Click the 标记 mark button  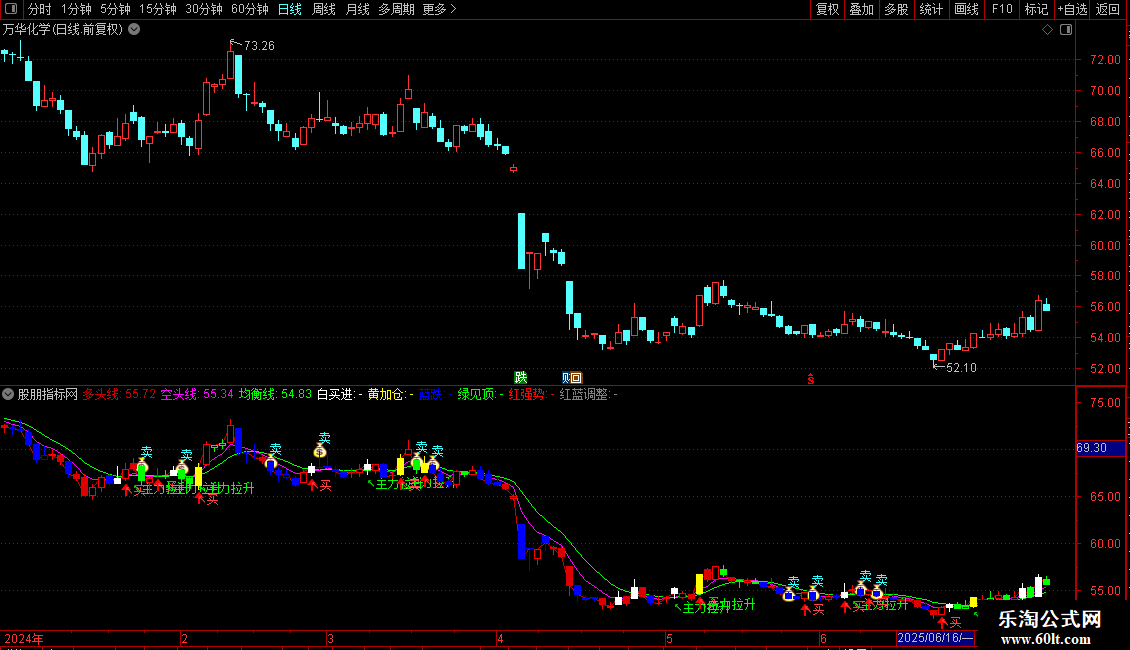pos(1036,9)
